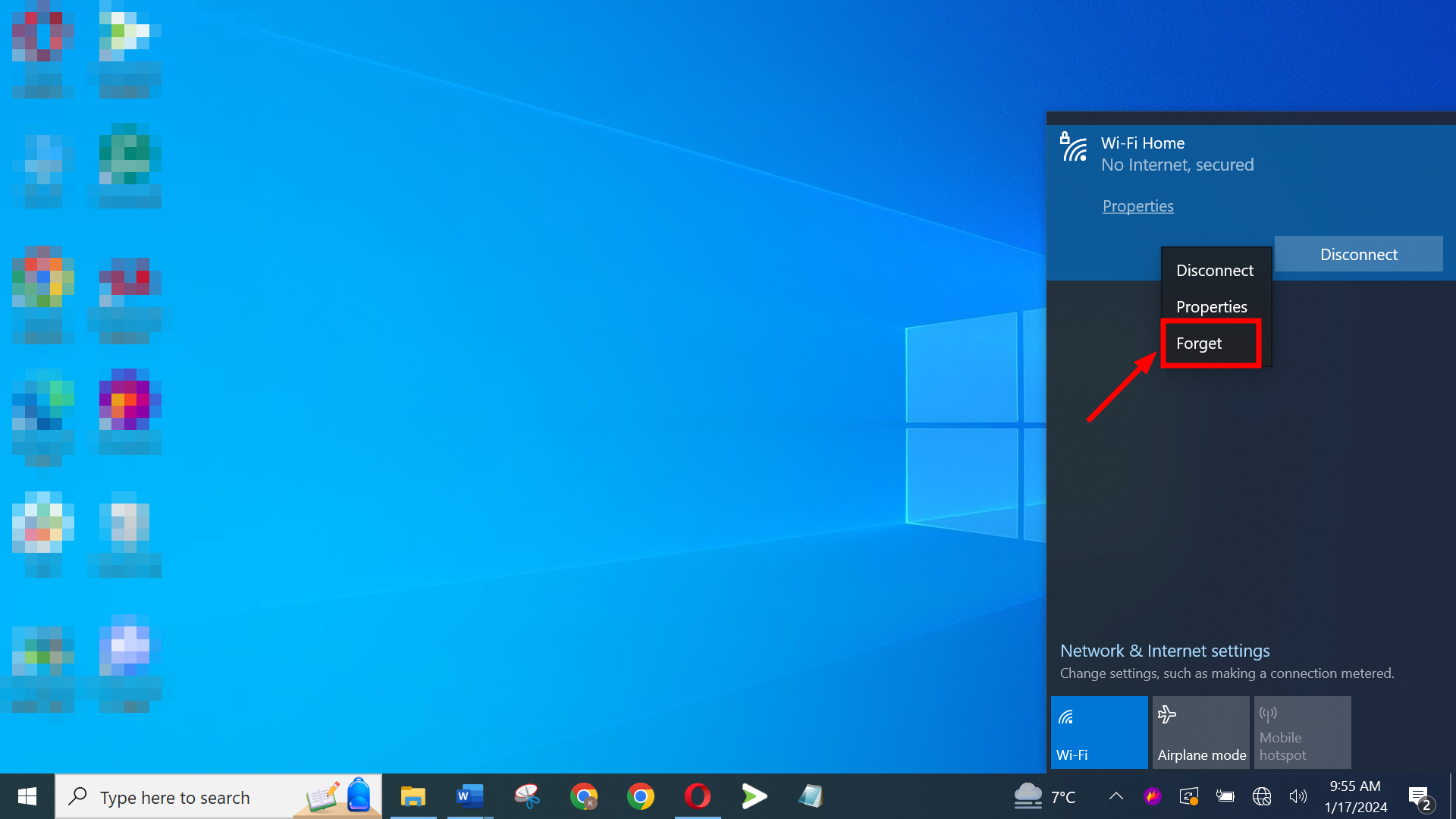This screenshot has width=1456, height=819.
Task: Click the network globe tray icon
Action: coord(1262,796)
